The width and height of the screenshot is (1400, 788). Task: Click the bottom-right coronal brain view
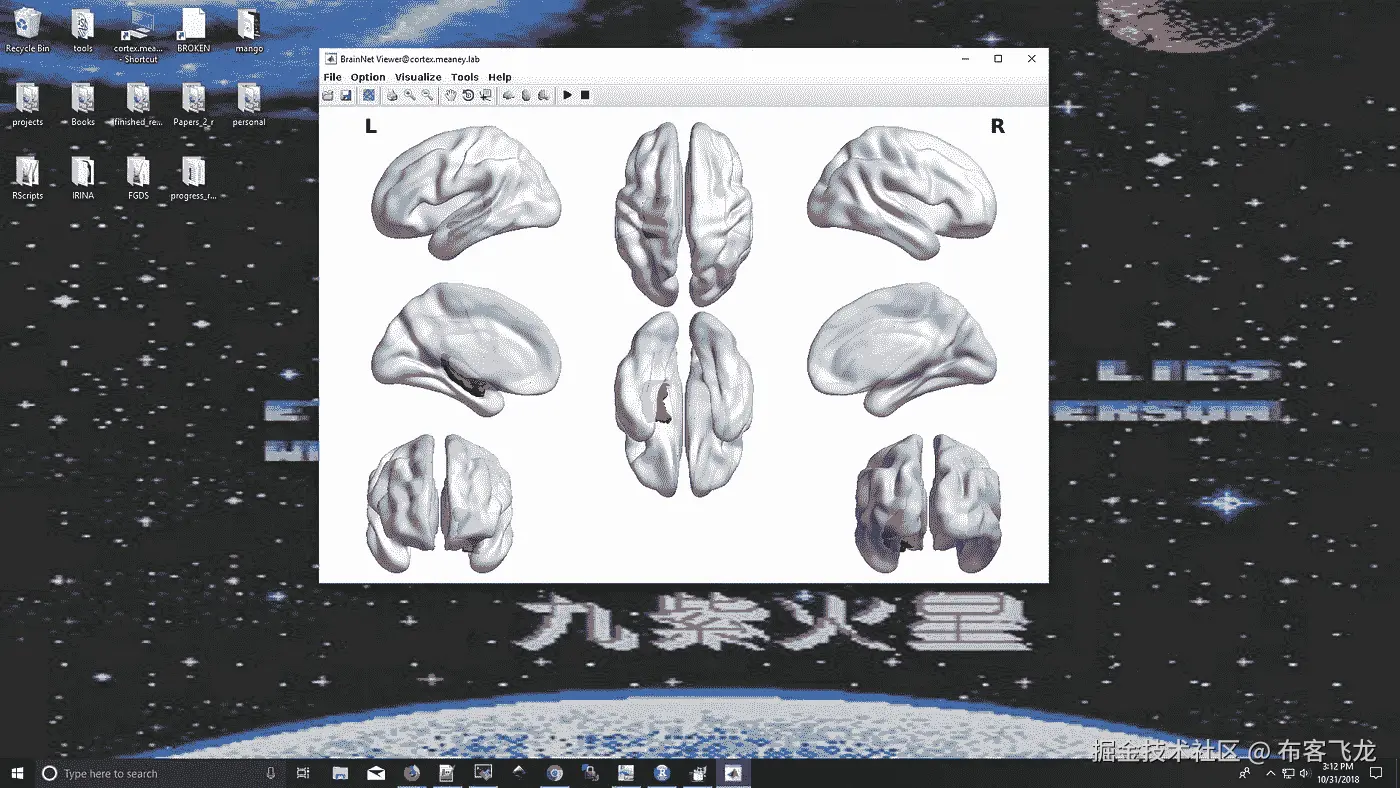(x=928, y=504)
